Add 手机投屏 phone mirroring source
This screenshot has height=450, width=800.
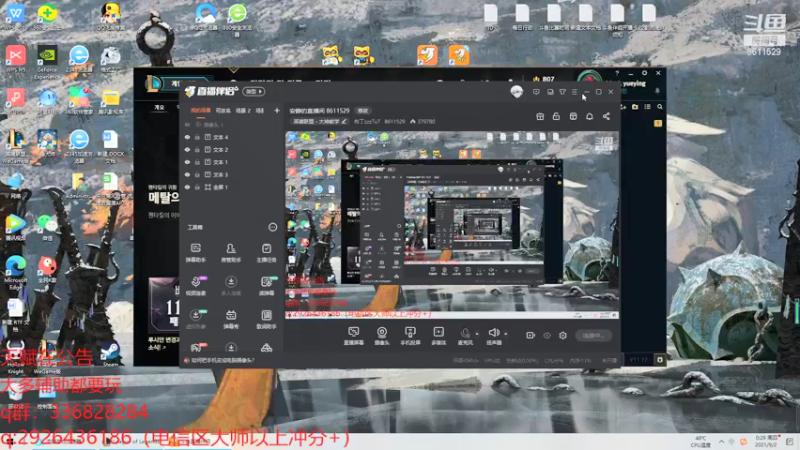(410, 336)
